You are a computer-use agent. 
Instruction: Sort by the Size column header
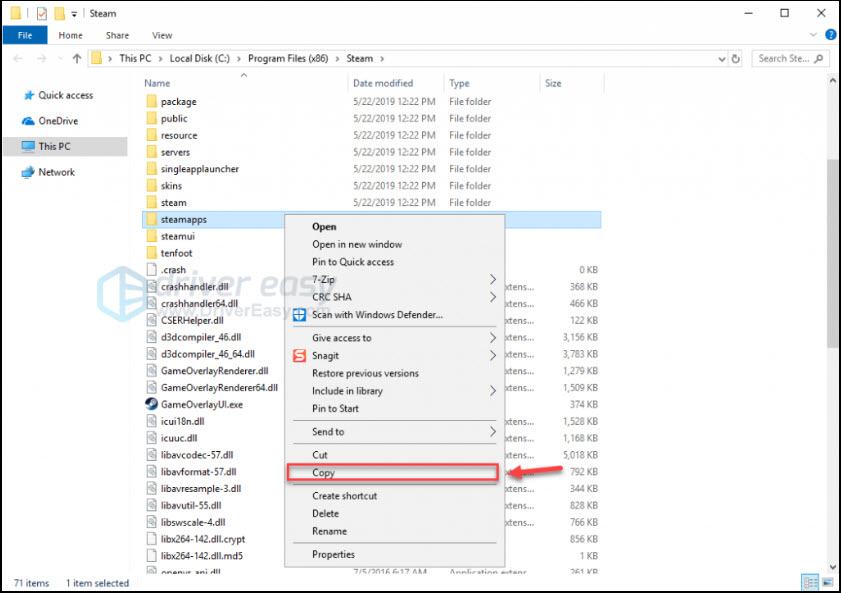tap(553, 83)
